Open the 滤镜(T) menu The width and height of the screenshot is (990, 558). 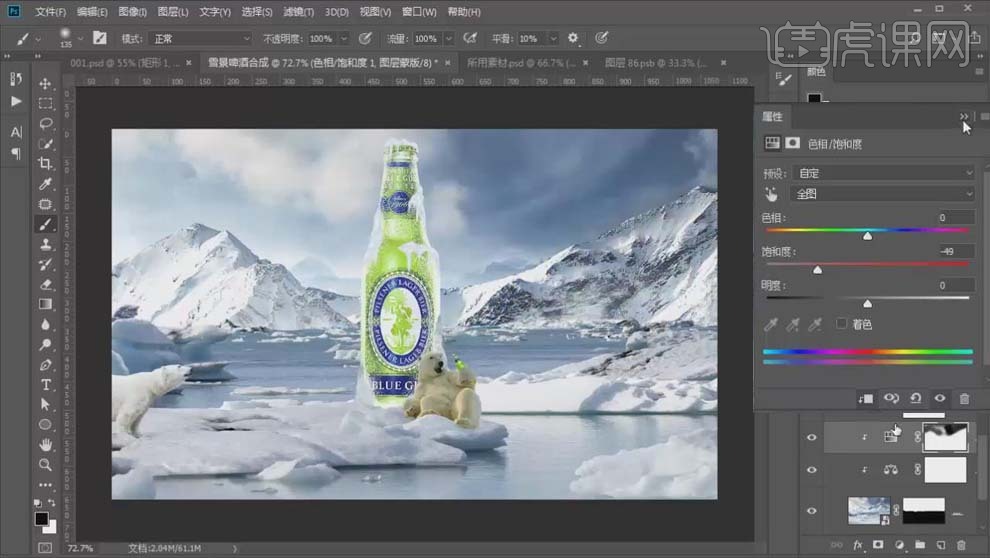tap(297, 12)
